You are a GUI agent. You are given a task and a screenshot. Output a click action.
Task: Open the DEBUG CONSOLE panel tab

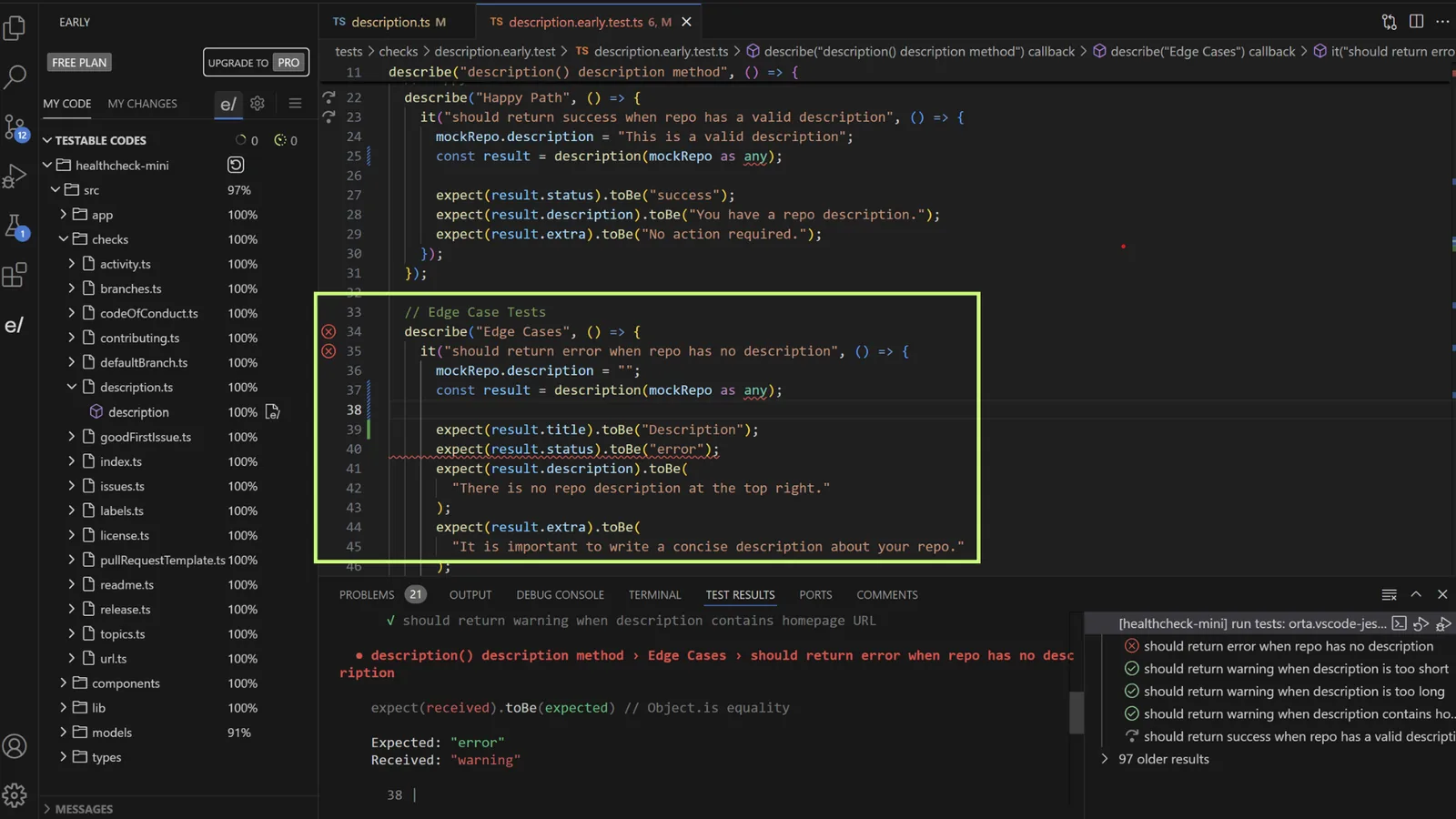pyautogui.click(x=560, y=594)
